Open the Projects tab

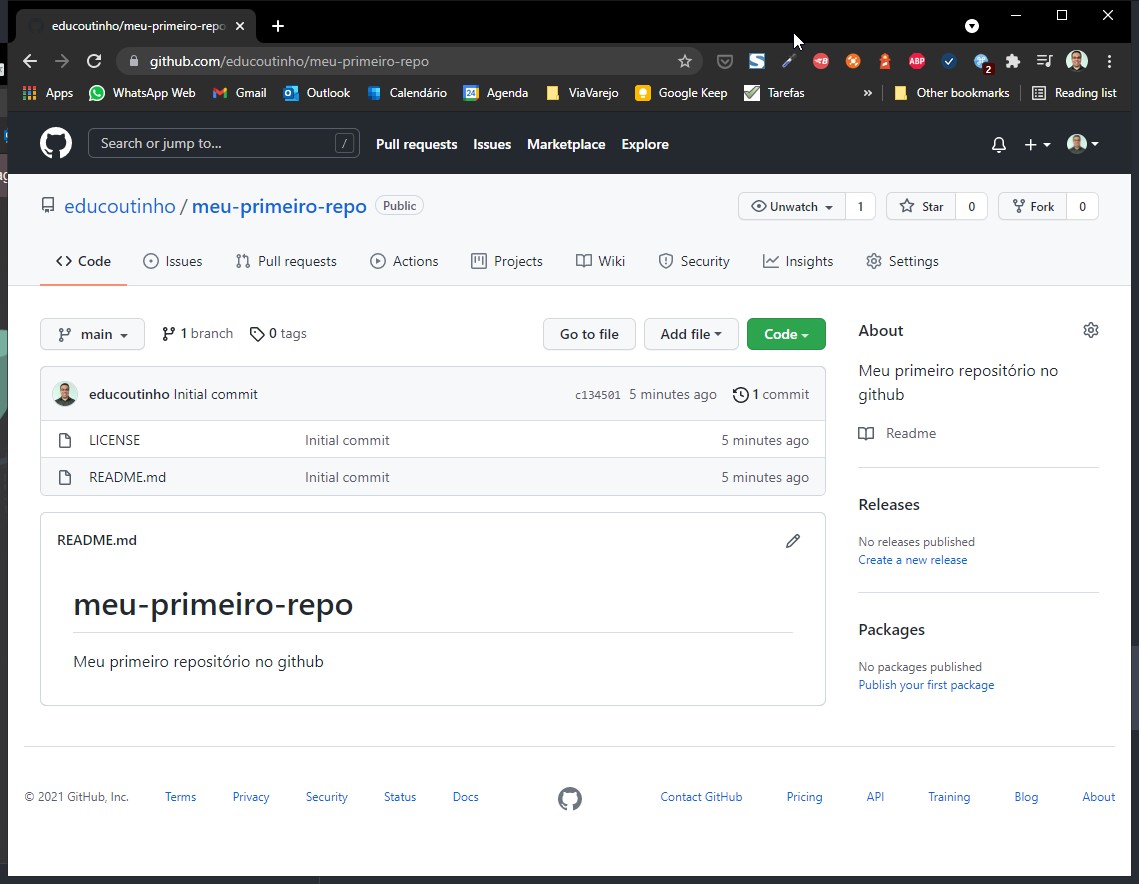506,261
